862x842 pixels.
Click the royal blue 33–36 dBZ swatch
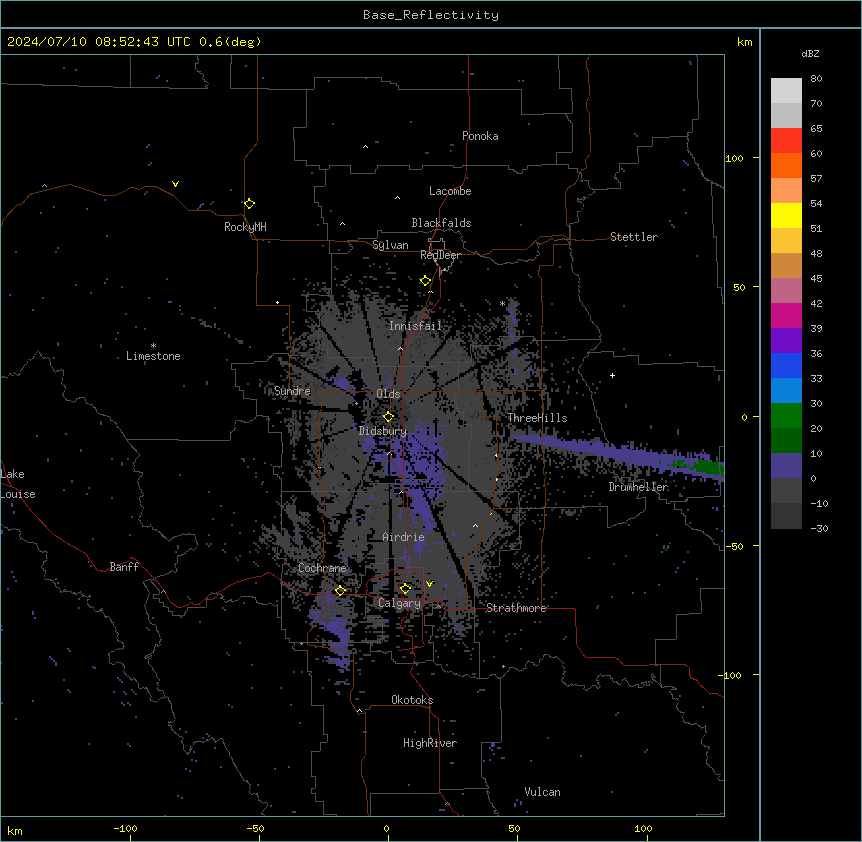(x=786, y=365)
